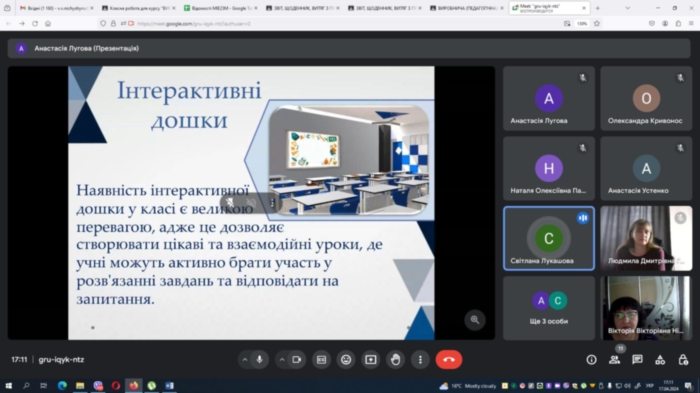Viewport: 700px width, 393px height.
Task: Open the activities icon
Action: (660, 360)
